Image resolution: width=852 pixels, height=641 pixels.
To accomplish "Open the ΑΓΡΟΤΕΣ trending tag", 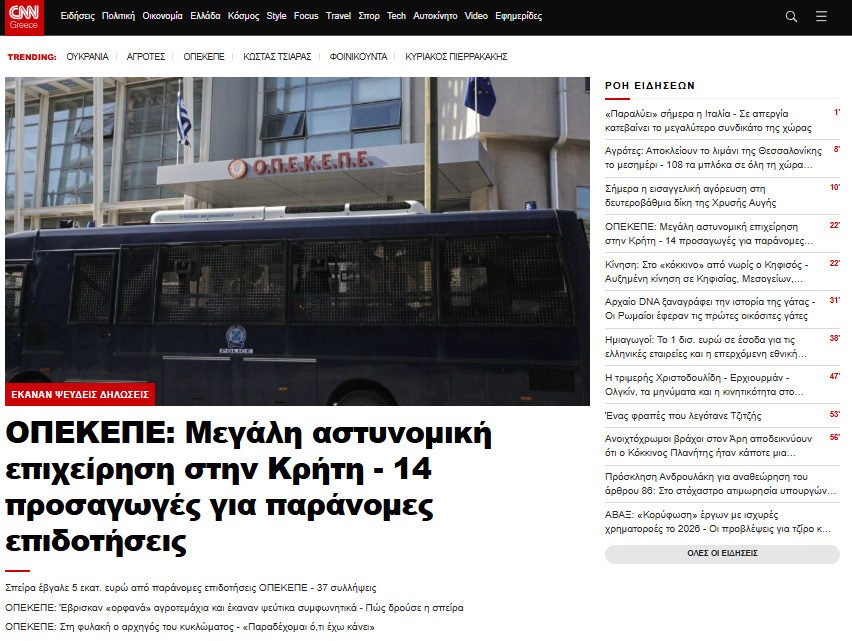I will point(146,57).
